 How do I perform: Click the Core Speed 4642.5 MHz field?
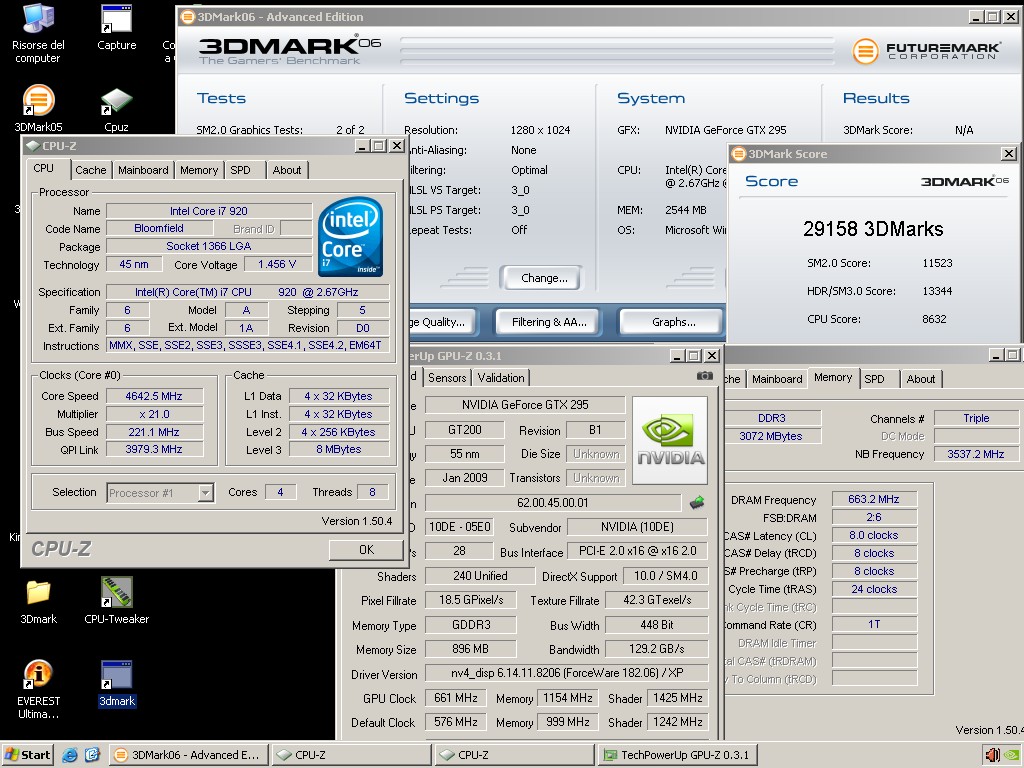pyautogui.click(x=154, y=396)
